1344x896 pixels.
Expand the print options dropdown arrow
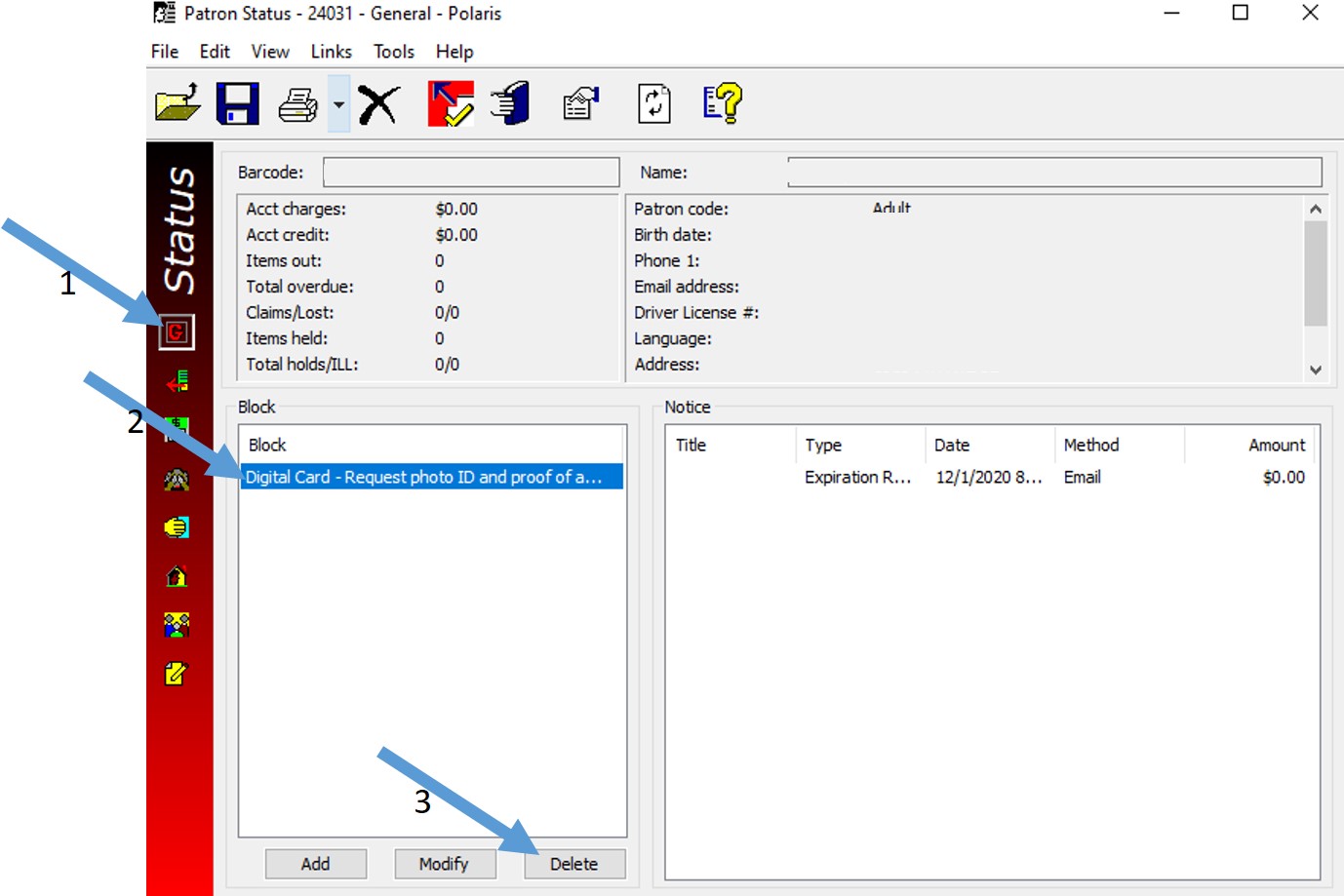tap(338, 103)
